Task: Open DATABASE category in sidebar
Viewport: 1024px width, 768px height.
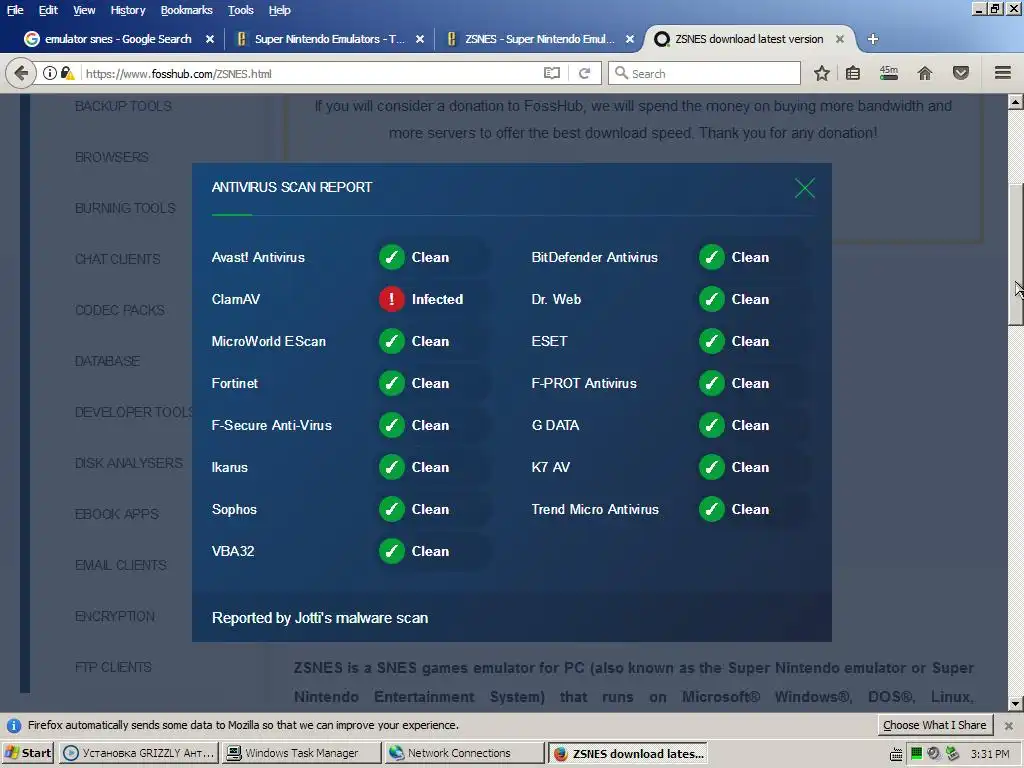Action: tap(107, 360)
